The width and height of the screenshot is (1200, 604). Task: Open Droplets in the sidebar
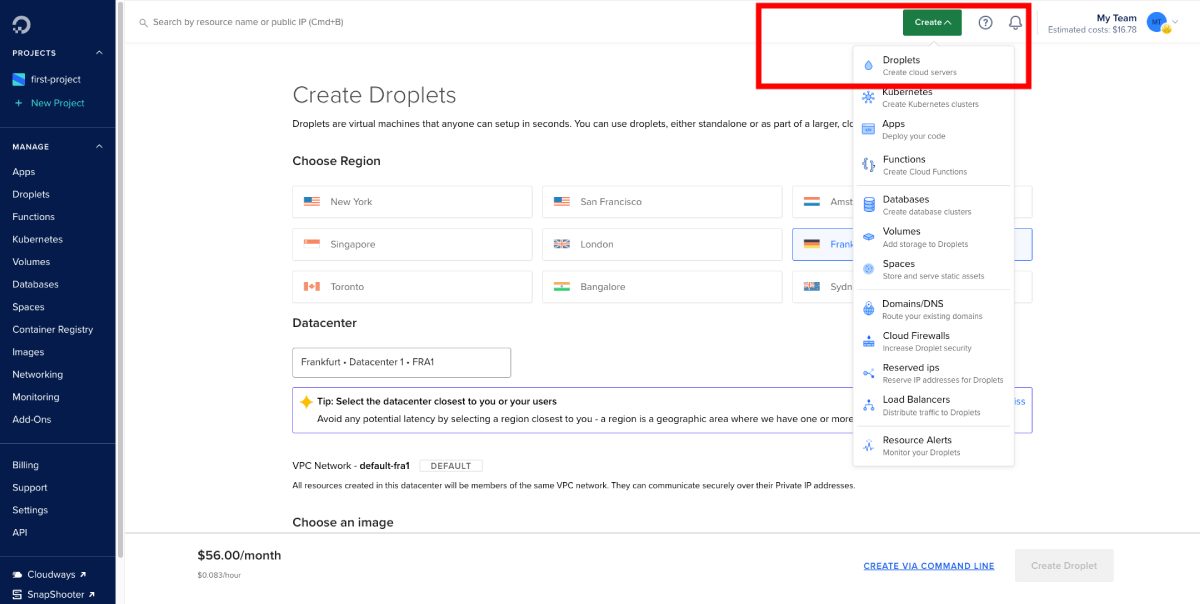tap(31, 195)
